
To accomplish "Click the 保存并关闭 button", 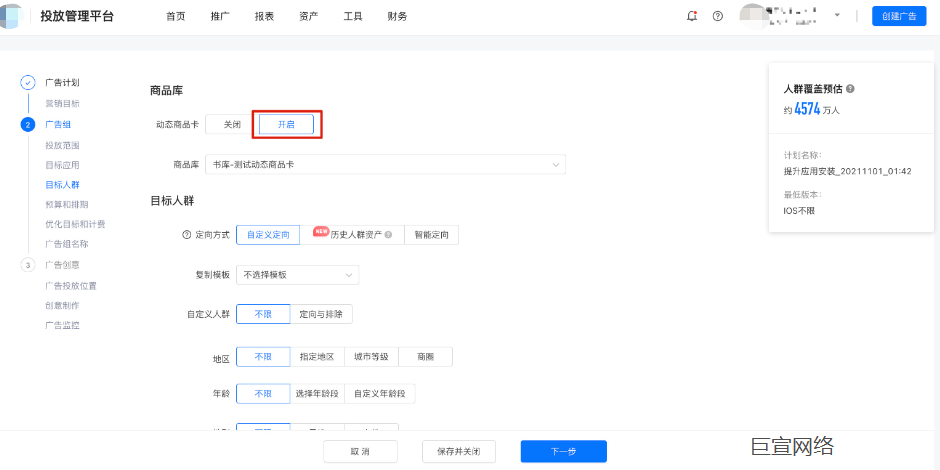I will coord(459,451).
